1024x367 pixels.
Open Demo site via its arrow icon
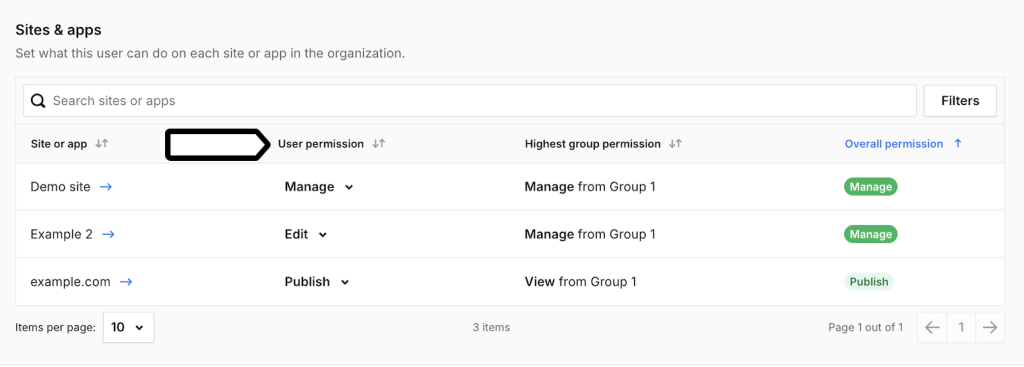[x=106, y=187]
